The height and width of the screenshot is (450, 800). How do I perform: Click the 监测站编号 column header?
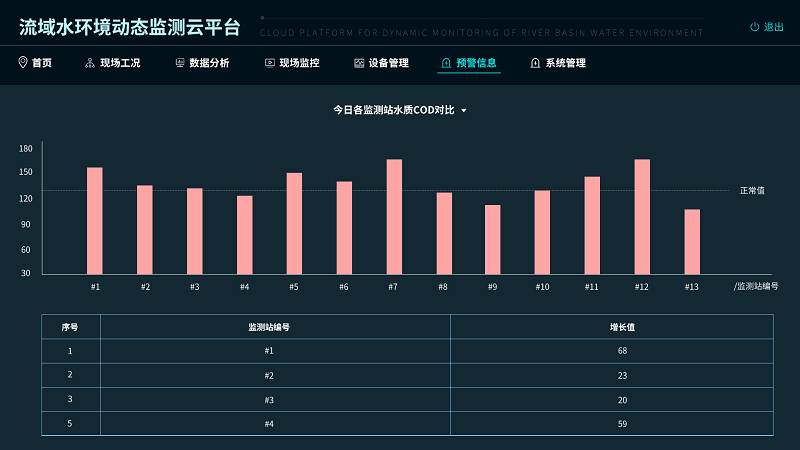(269, 327)
